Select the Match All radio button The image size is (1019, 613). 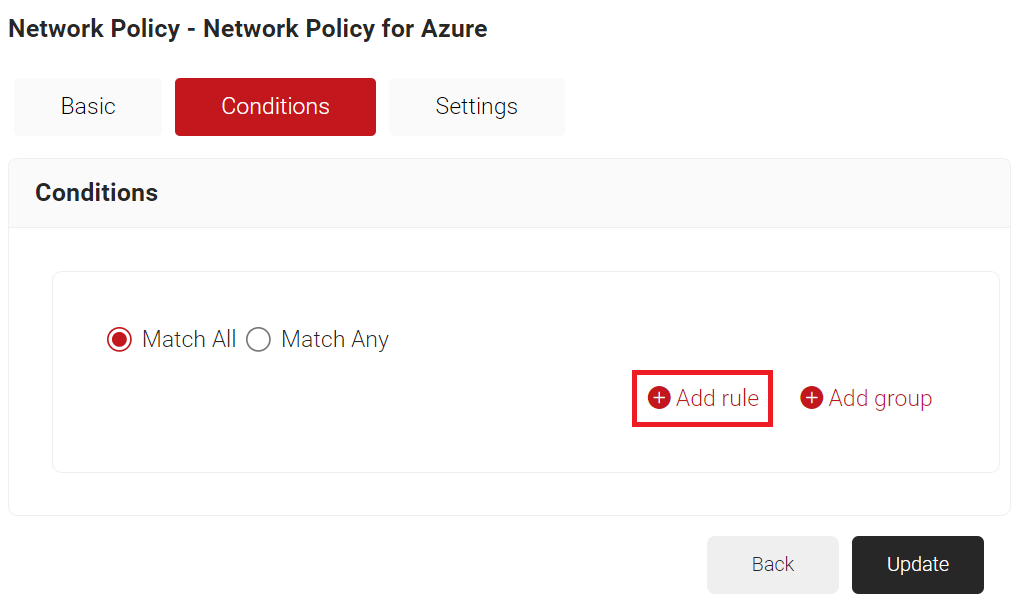click(119, 340)
